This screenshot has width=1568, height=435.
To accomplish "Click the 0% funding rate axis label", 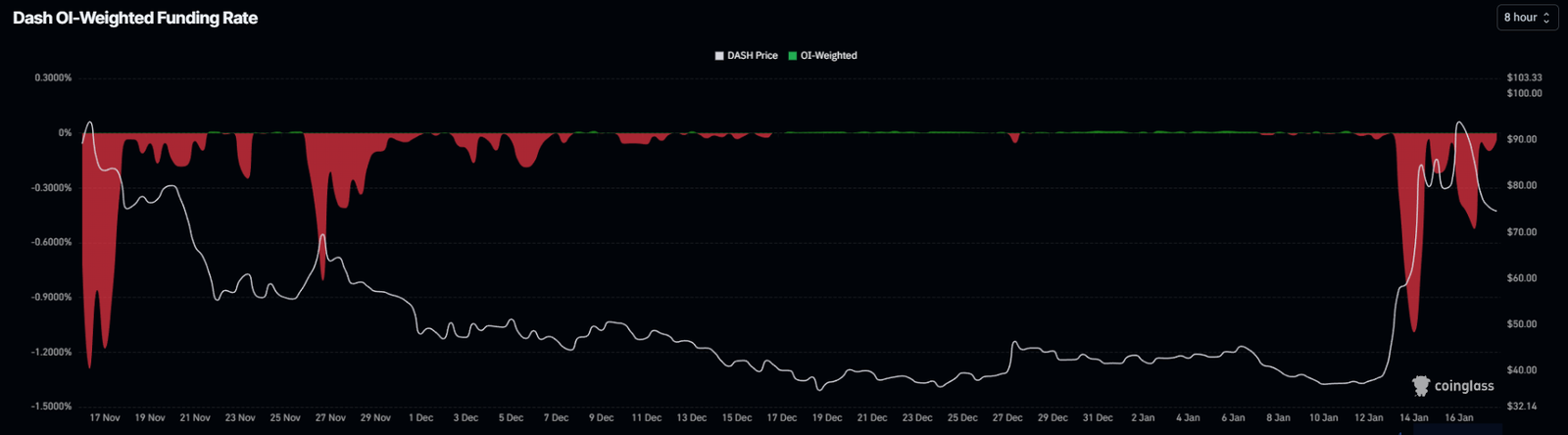I will pyautogui.click(x=65, y=132).
